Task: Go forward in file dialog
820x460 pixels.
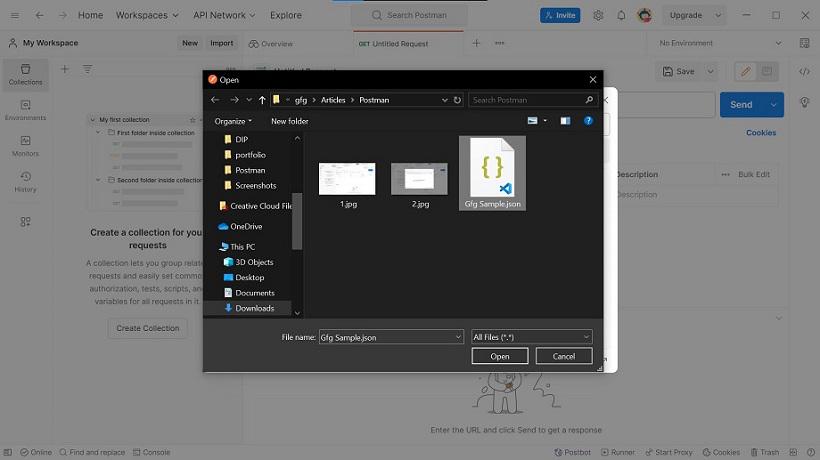Action: pos(234,100)
